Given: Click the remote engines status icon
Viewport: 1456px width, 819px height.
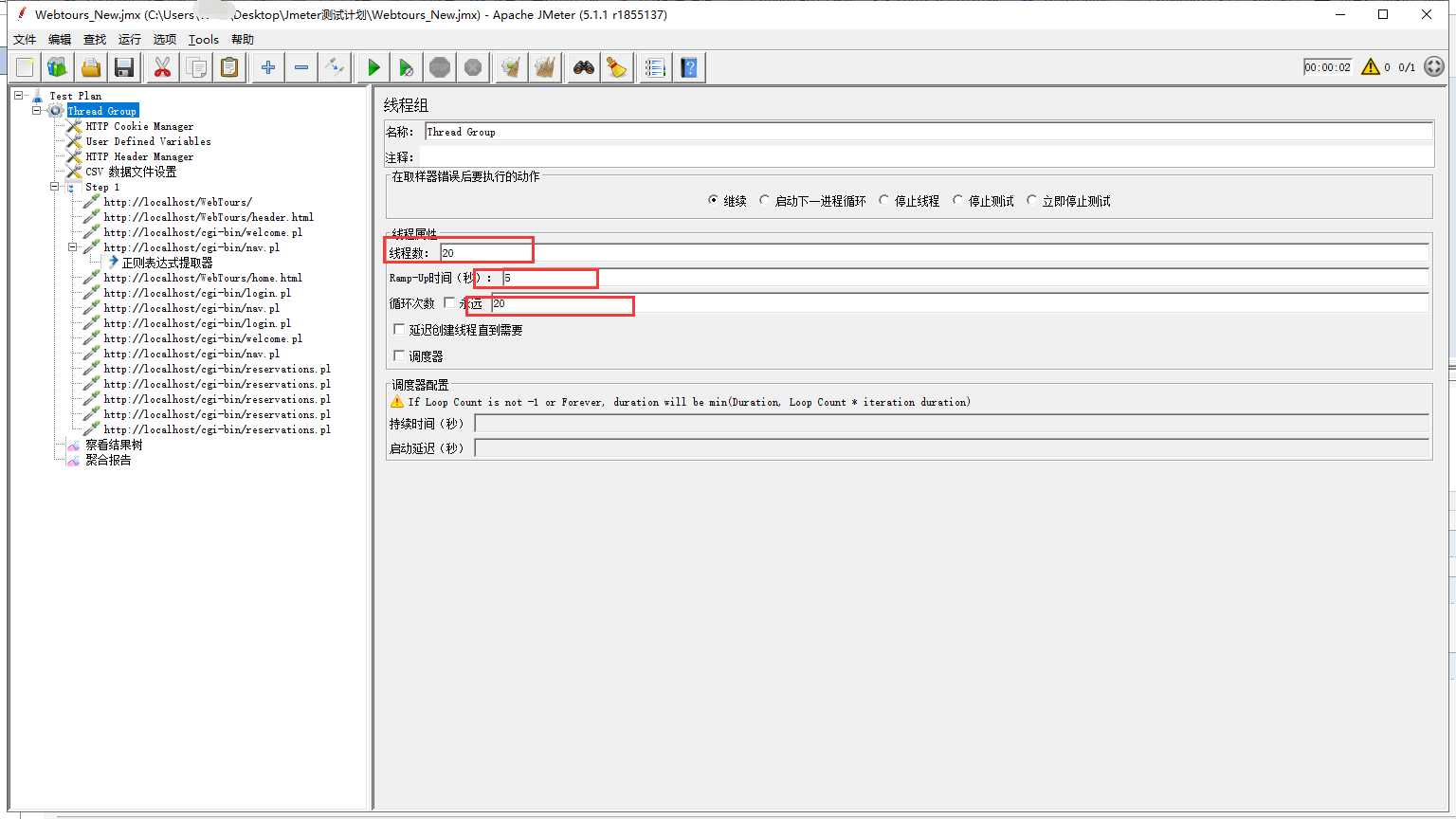Looking at the screenshot, I should 1434,66.
